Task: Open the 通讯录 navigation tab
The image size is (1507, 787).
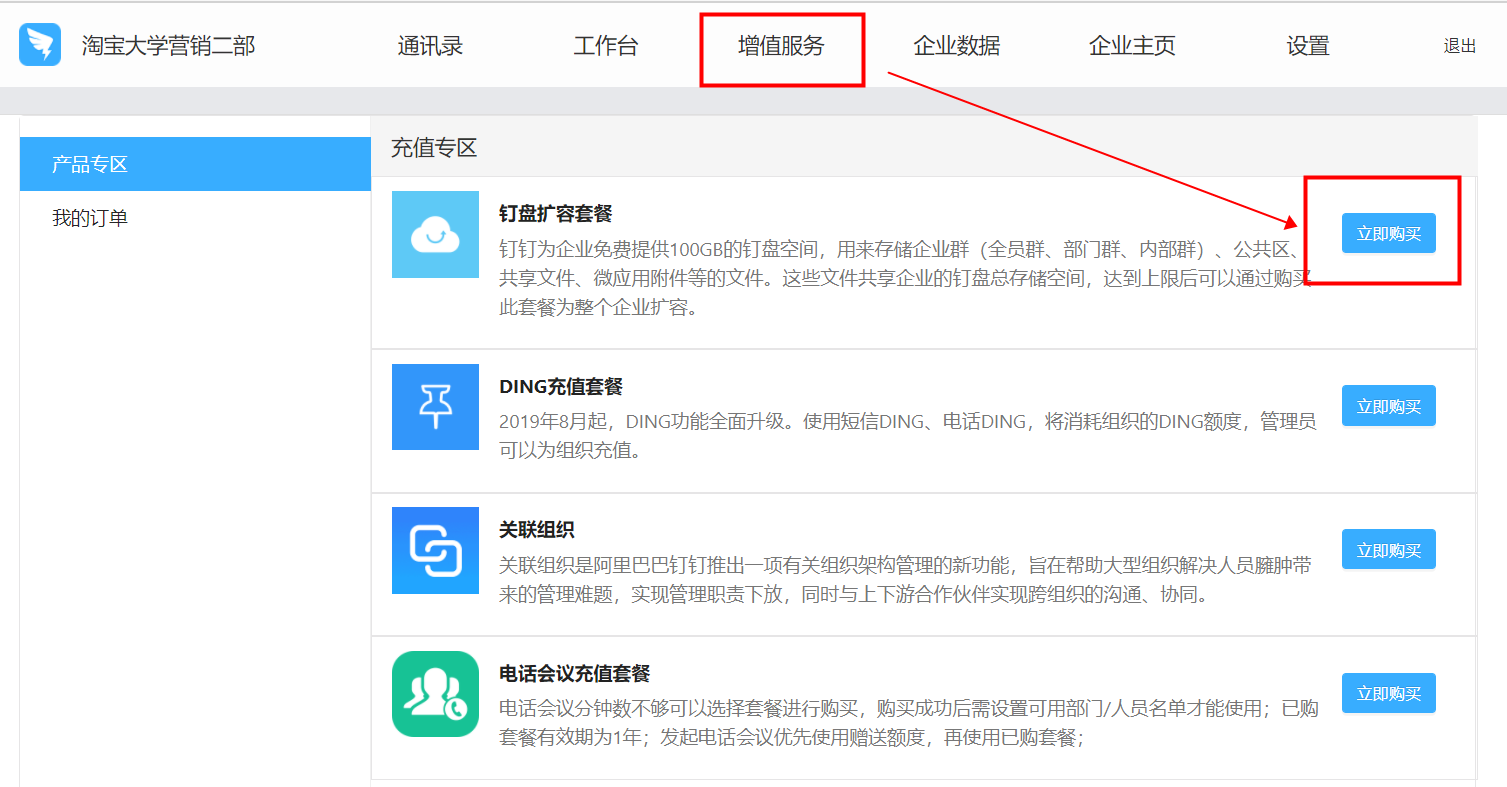Action: (430, 46)
